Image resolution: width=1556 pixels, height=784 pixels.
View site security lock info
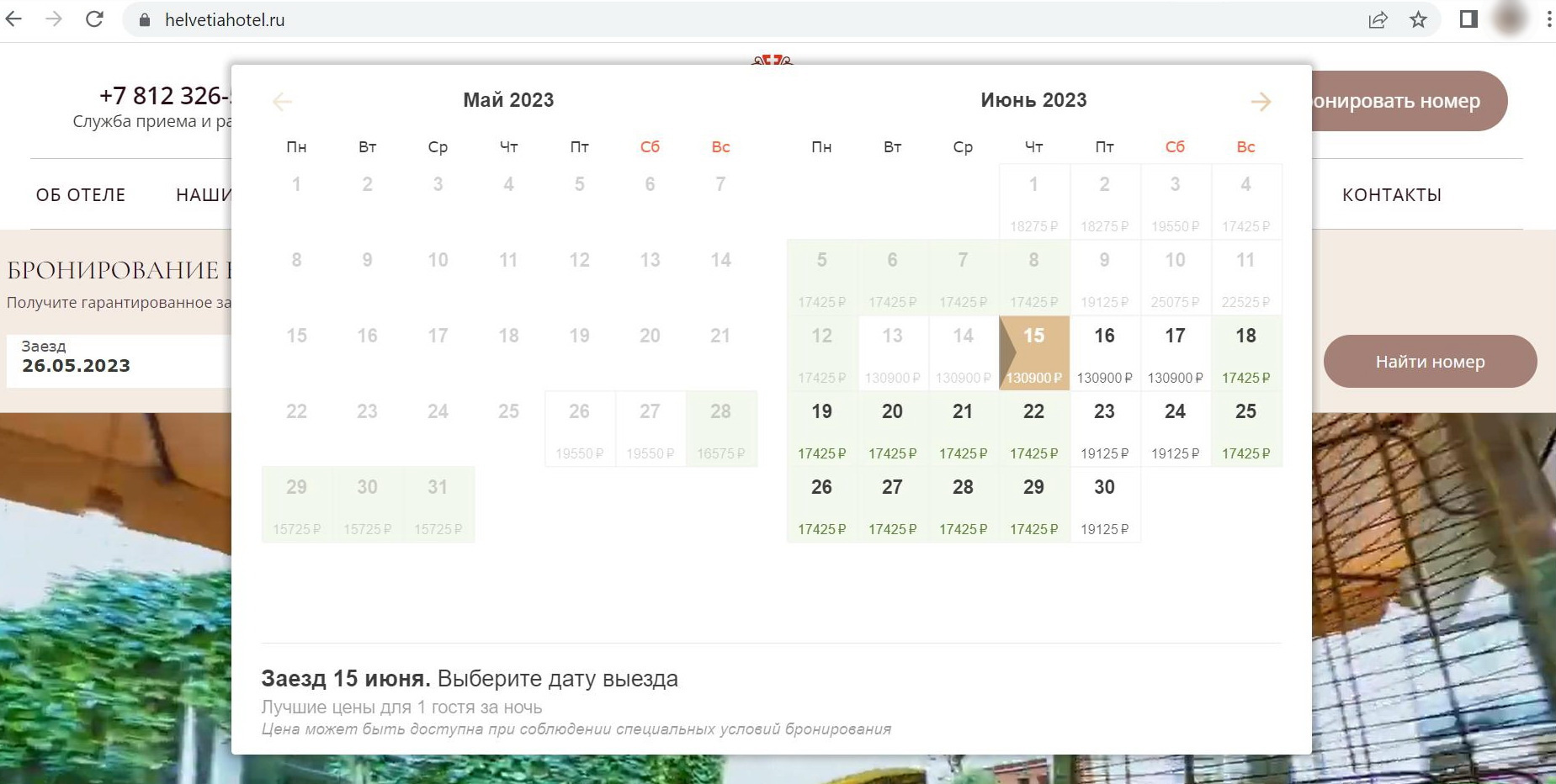click(145, 20)
